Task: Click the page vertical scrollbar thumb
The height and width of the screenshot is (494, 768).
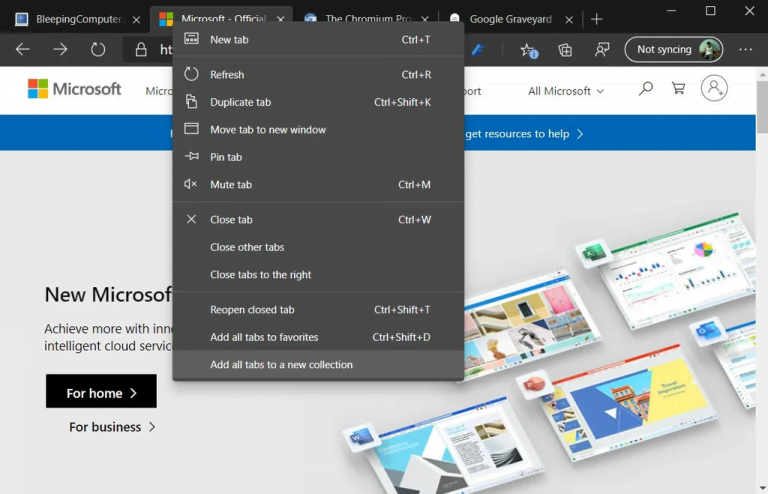Action: coord(762,106)
